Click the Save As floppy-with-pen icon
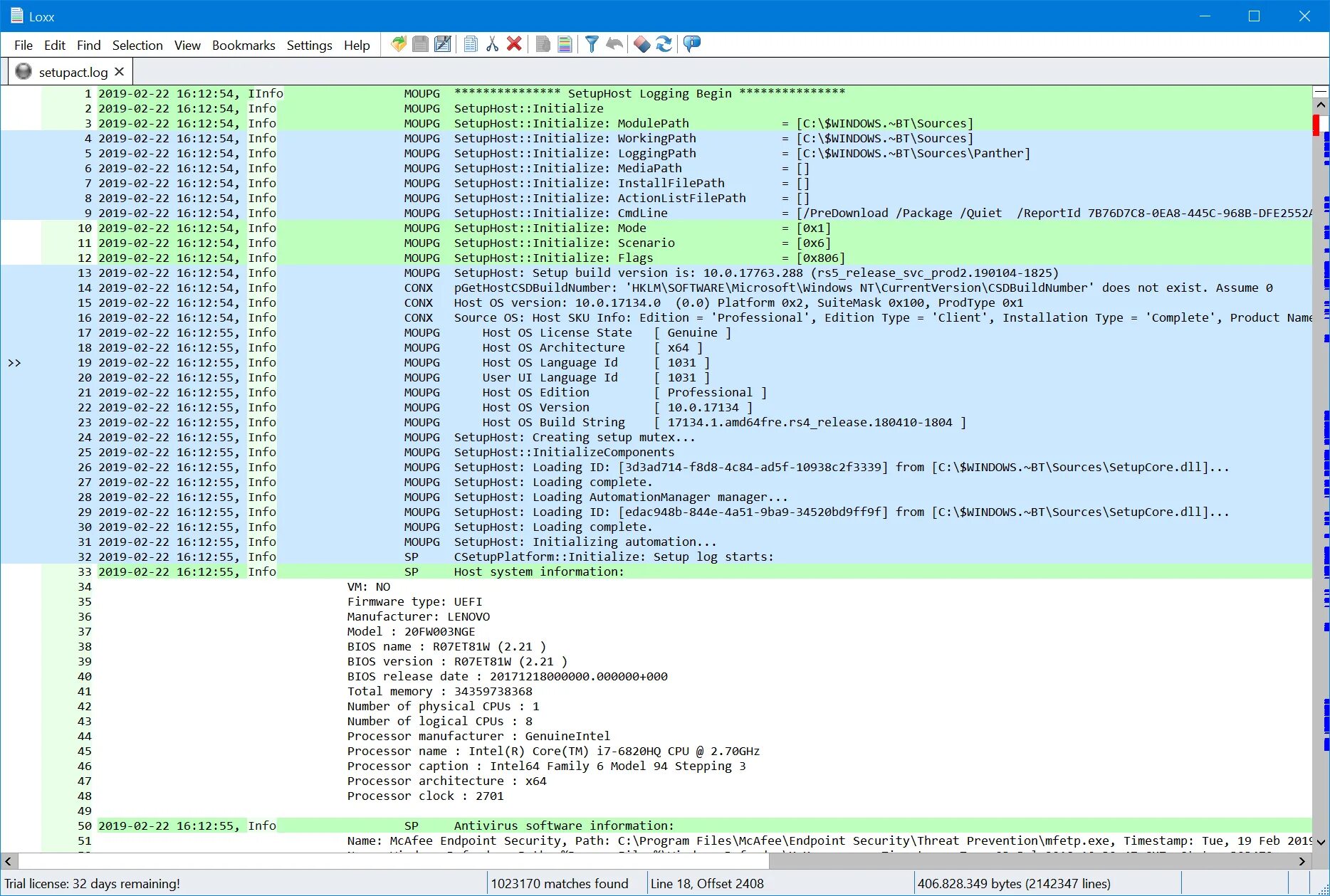Image resolution: width=1330 pixels, height=896 pixels. click(x=443, y=44)
